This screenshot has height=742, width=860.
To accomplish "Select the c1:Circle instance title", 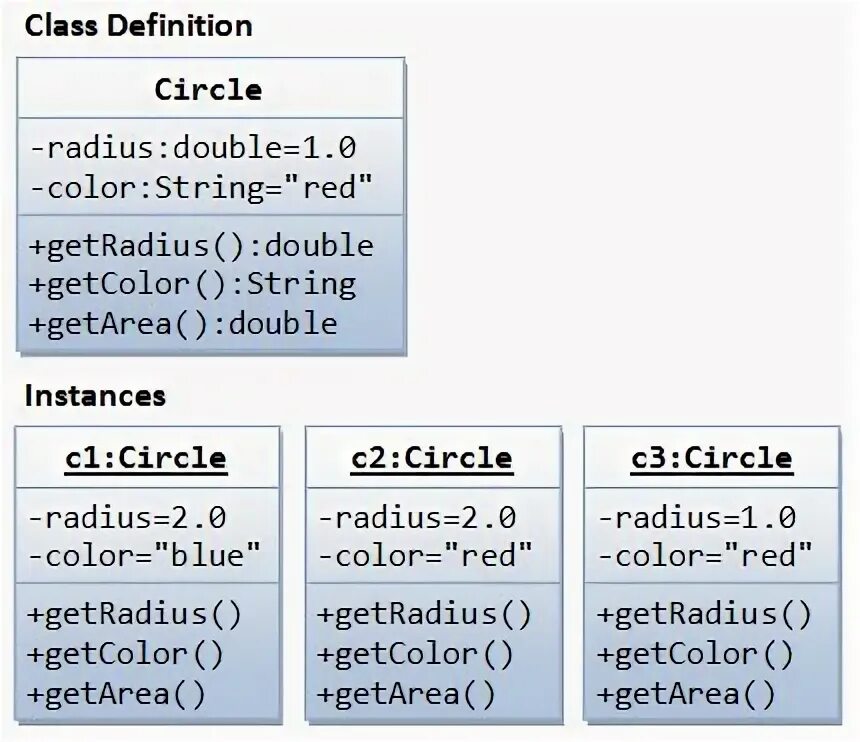I will pos(146,458).
